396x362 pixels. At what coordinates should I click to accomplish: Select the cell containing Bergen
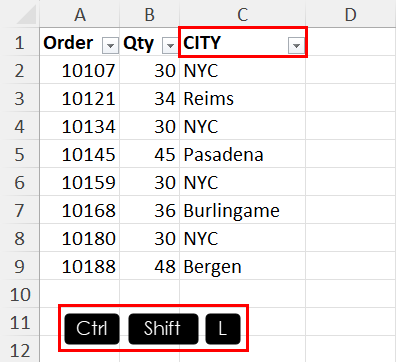point(243,266)
